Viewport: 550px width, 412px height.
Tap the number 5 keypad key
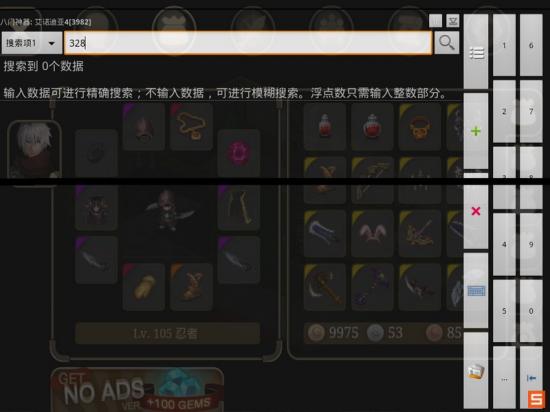click(x=504, y=311)
